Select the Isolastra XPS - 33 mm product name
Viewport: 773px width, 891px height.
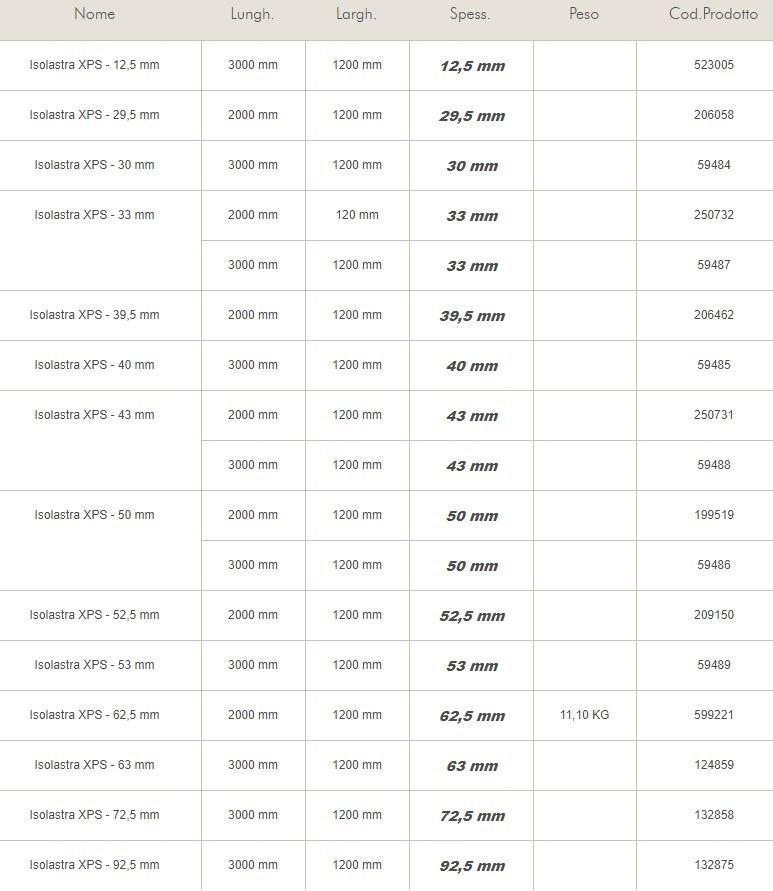click(94, 215)
